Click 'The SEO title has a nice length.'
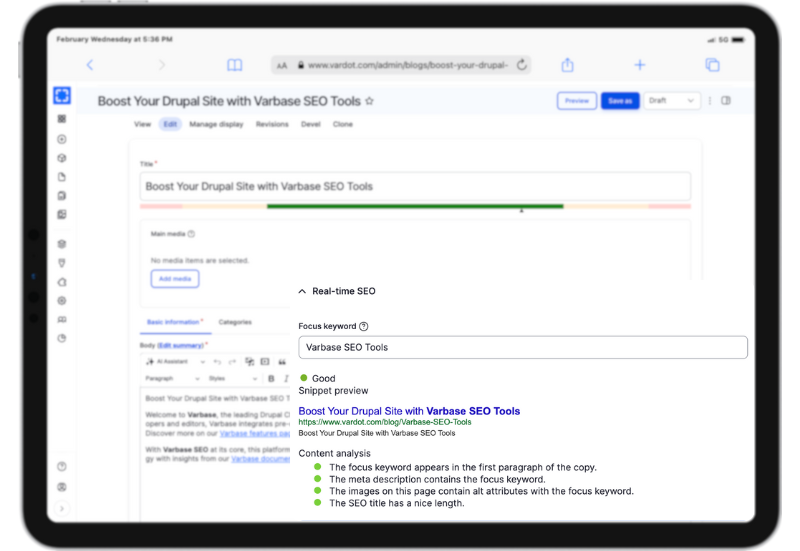This screenshot has height=551, width=800. 397,503
